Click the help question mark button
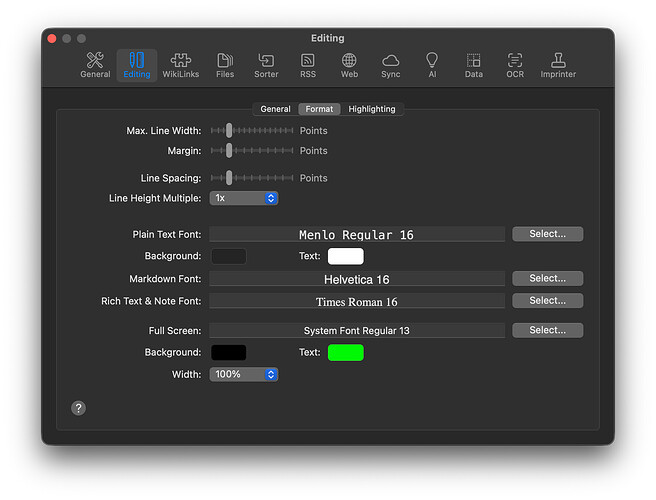 (78, 408)
